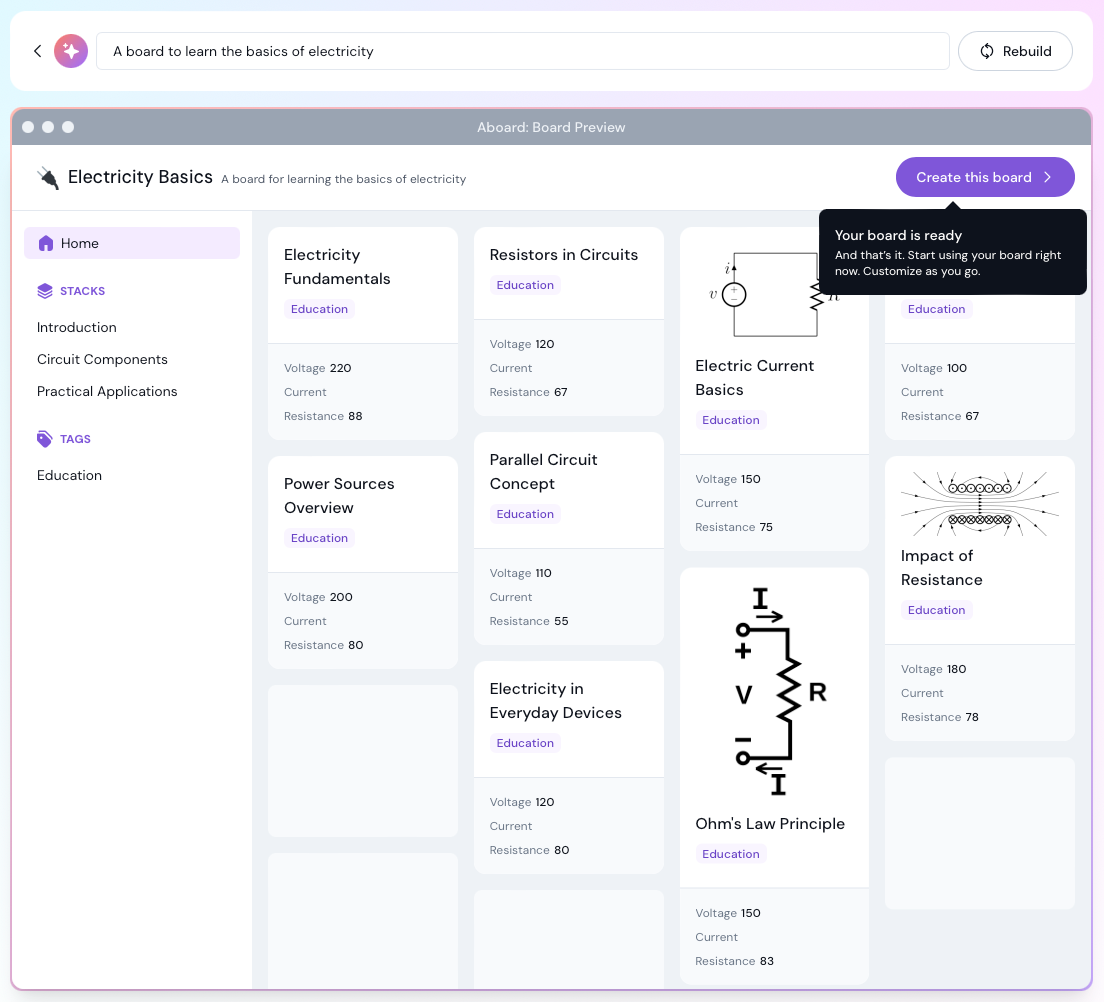The image size is (1104, 1002).
Task: Click the Tags label icon
Action: click(45, 439)
